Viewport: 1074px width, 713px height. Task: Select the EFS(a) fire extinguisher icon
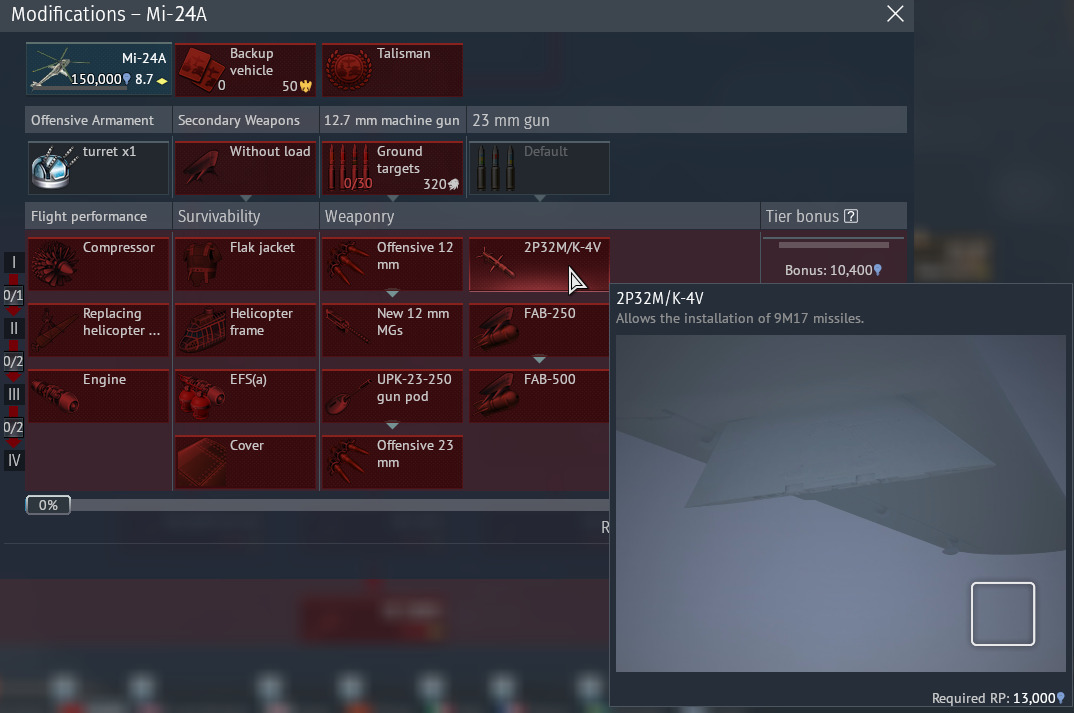(201, 397)
